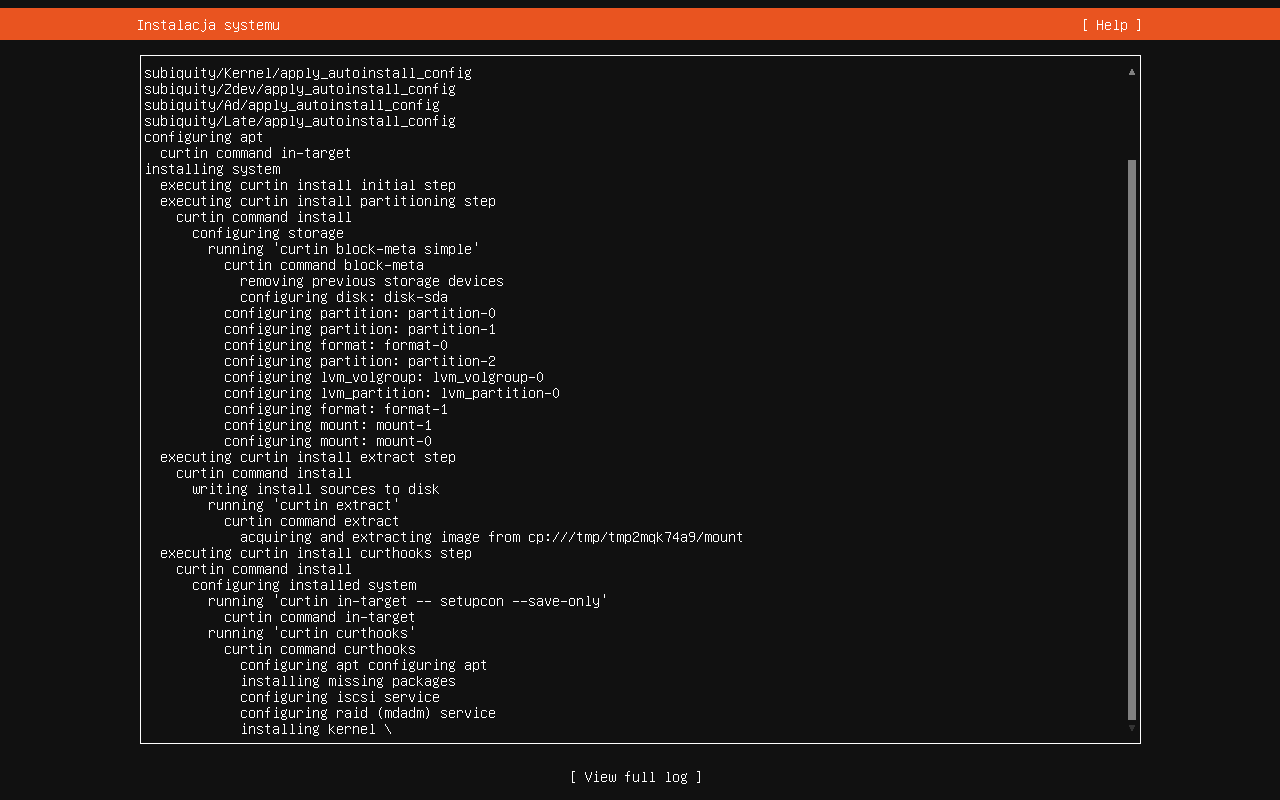Click 'configuring lvm_partition: lvm_partition-0' line

392,393
